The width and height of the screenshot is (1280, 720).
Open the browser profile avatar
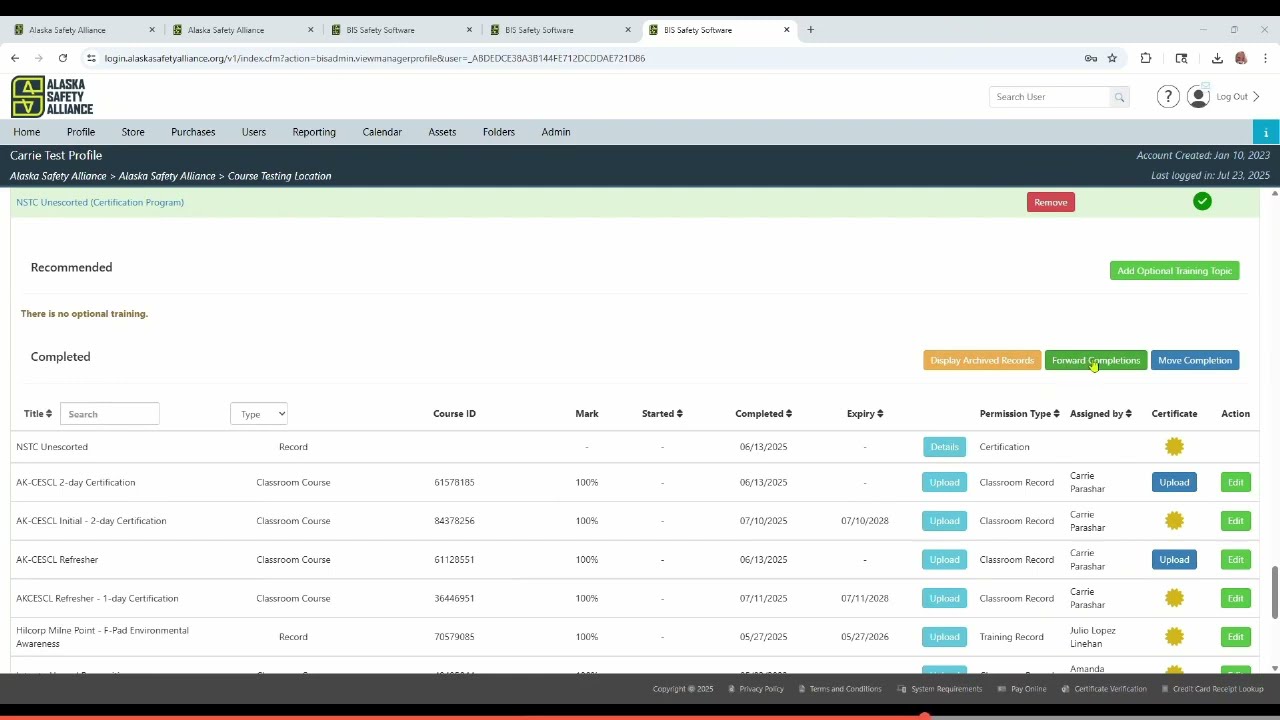pos(1241,58)
